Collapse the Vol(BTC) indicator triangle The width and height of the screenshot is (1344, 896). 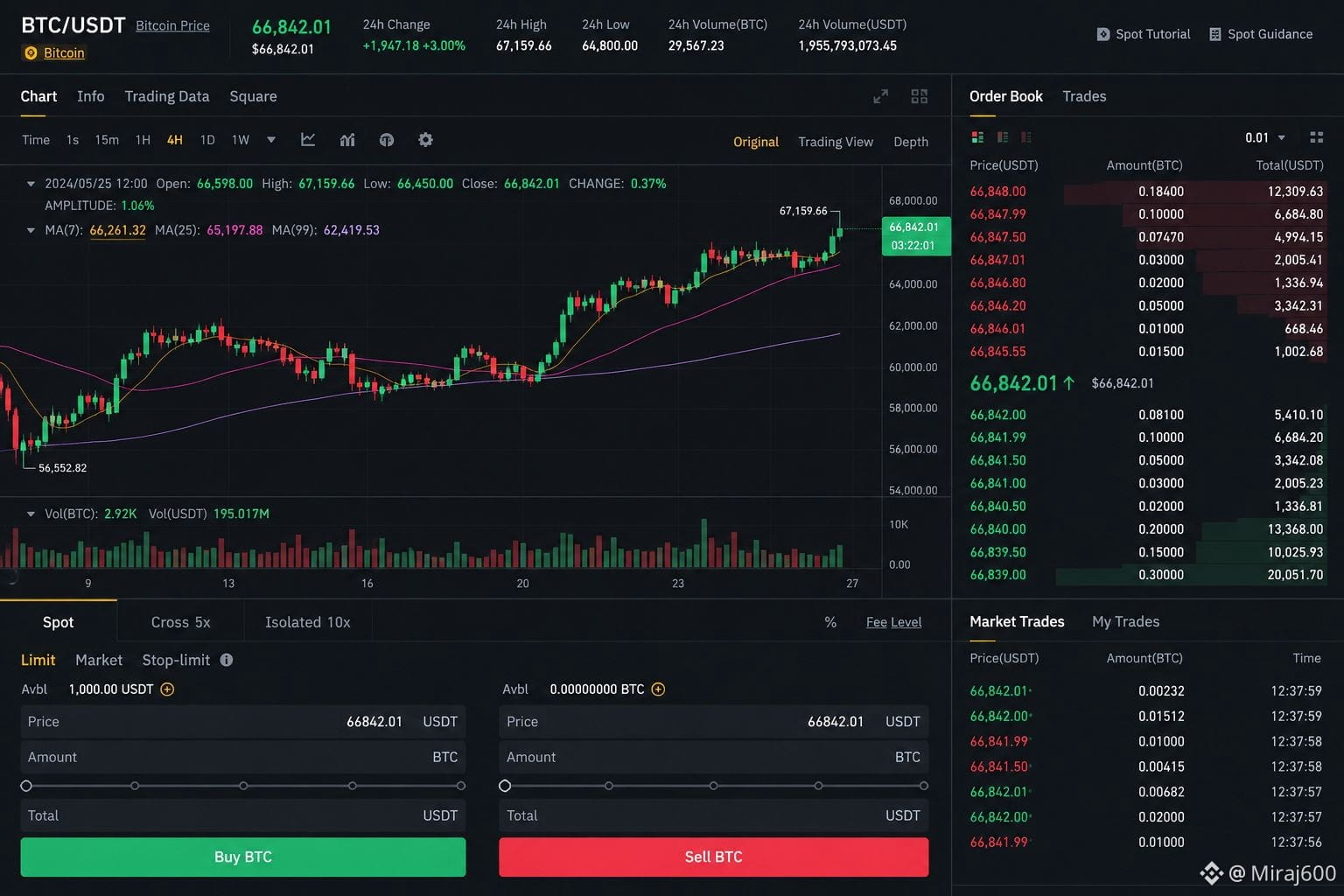coord(31,514)
